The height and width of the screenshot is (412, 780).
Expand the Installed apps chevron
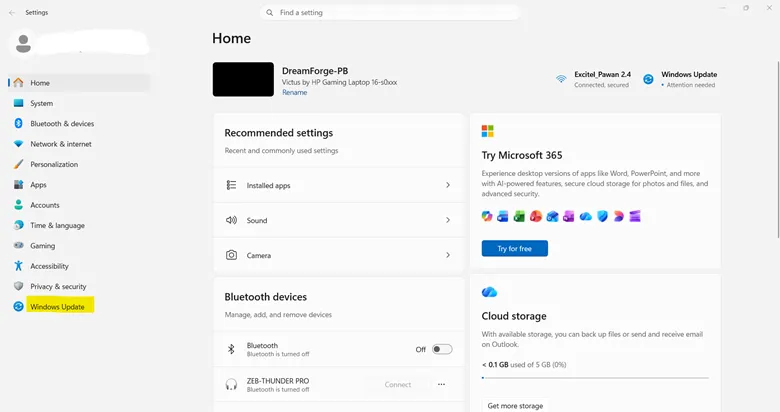coord(448,185)
